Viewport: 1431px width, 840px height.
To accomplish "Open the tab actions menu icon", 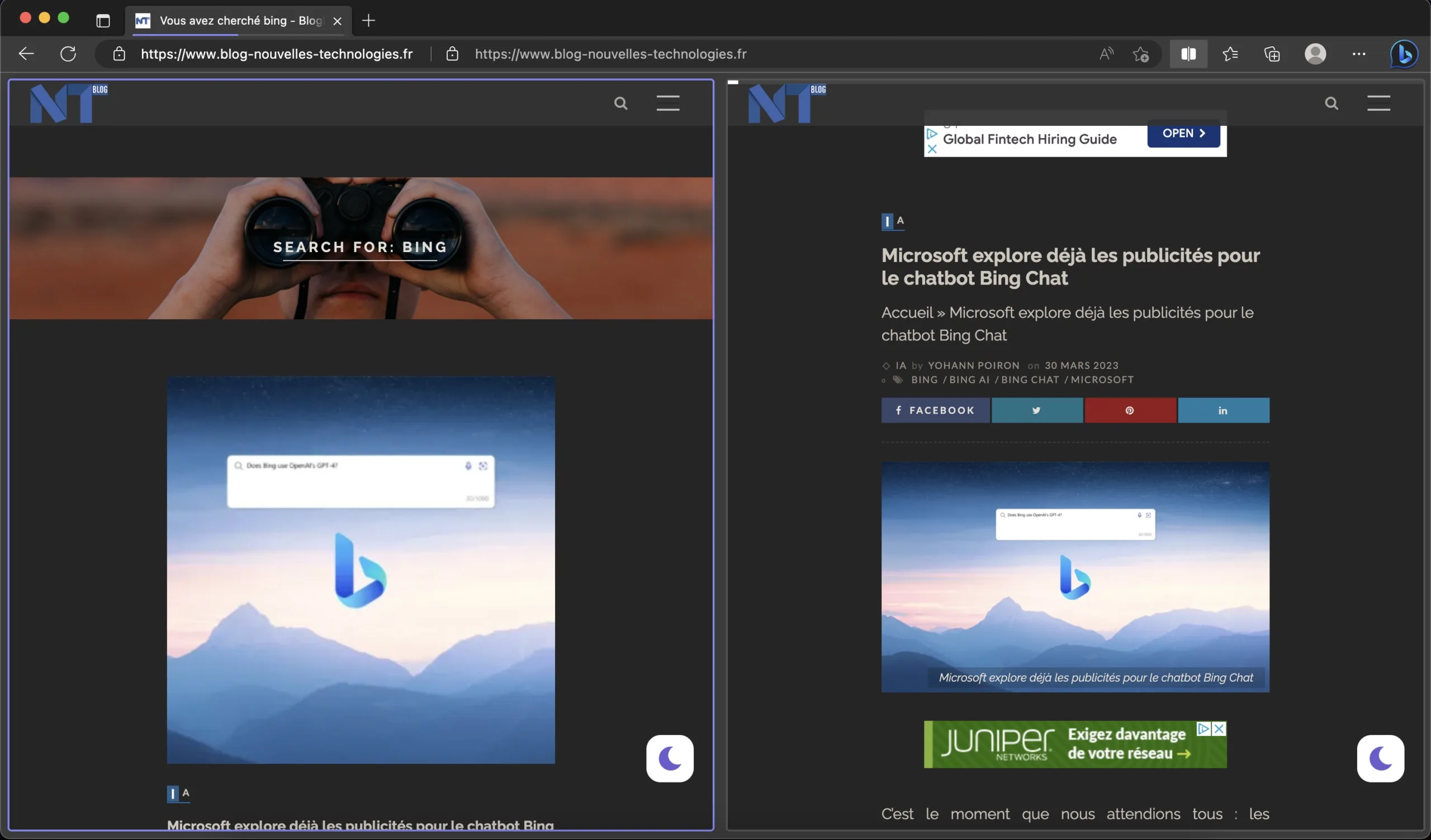I will [103, 21].
